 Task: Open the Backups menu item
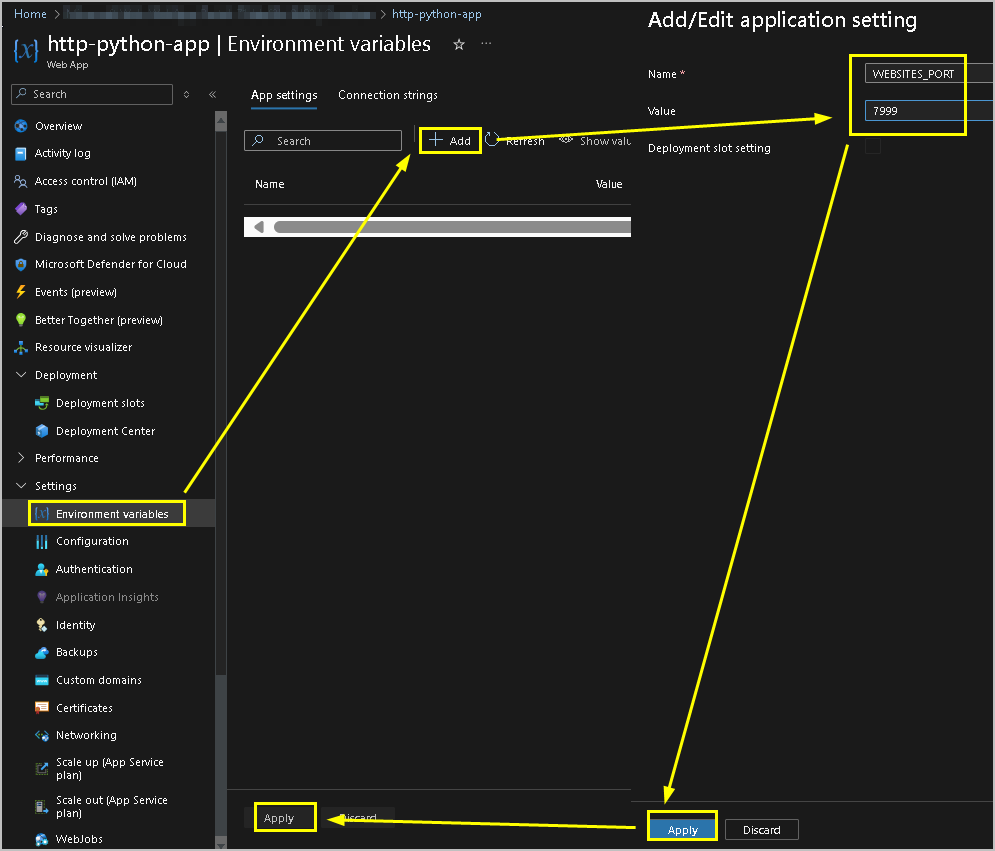tap(77, 652)
